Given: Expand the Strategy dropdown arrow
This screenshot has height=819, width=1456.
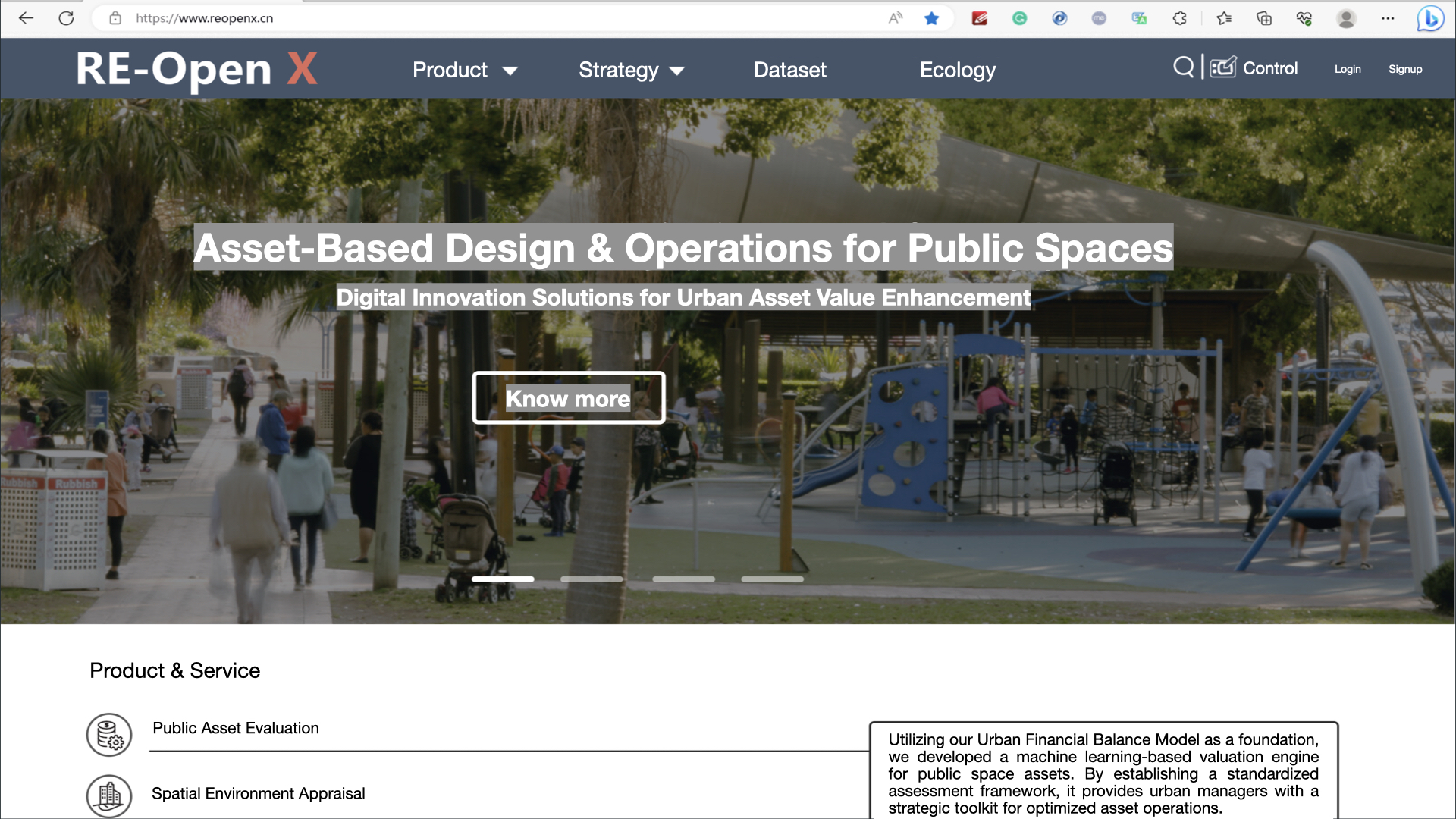Looking at the screenshot, I should (677, 71).
